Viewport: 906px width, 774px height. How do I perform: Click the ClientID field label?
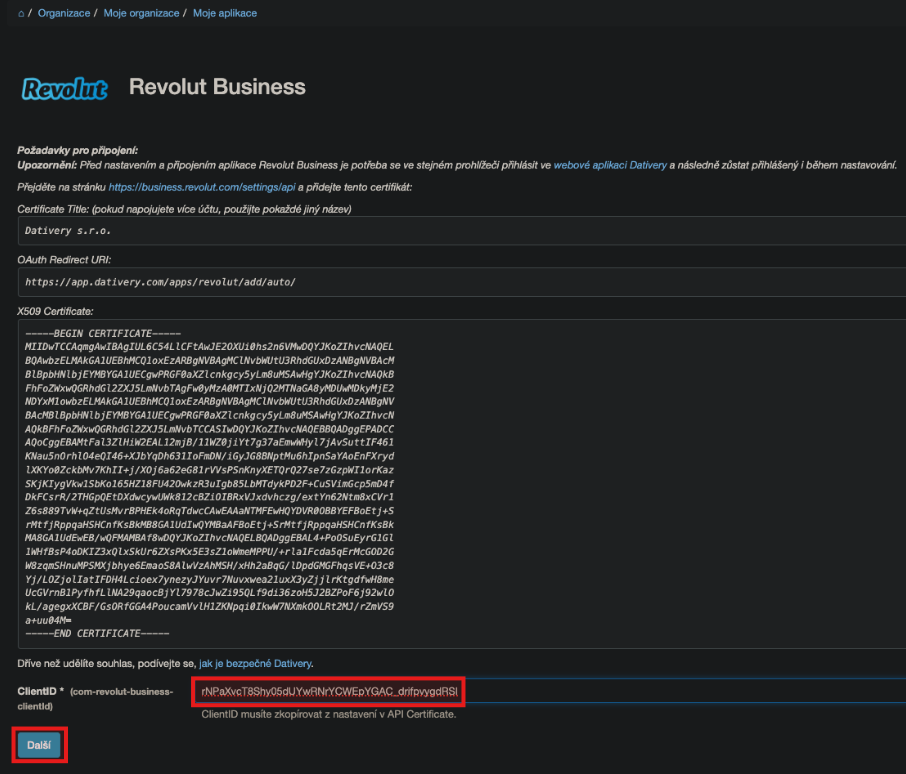pos(95,698)
